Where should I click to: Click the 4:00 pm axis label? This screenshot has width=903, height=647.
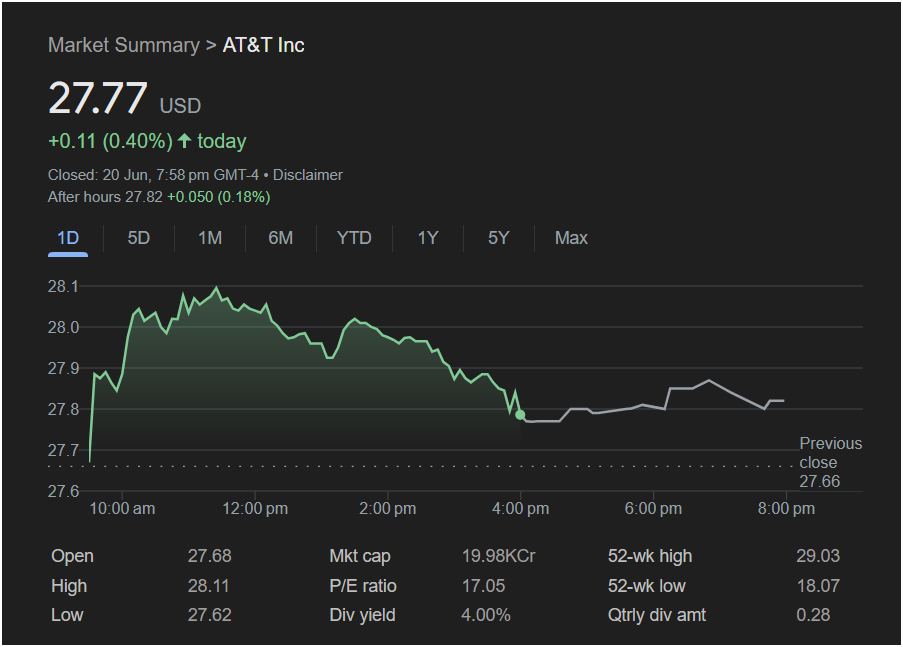pos(521,509)
